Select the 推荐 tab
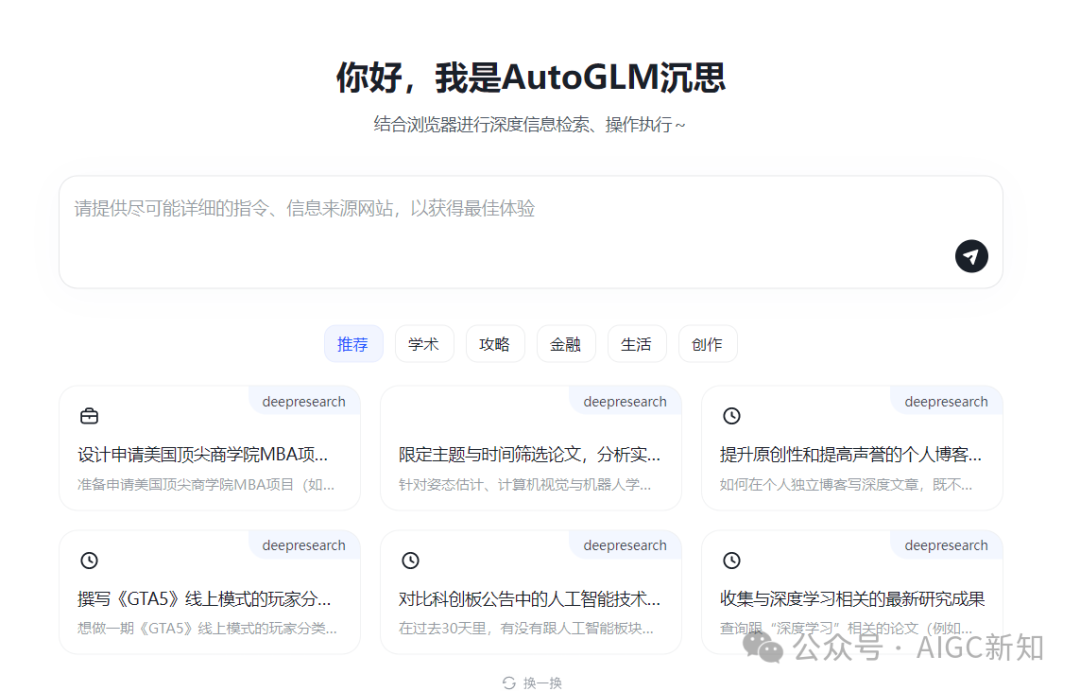Viewport: 1080px width, 691px height. (x=353, y=344)
